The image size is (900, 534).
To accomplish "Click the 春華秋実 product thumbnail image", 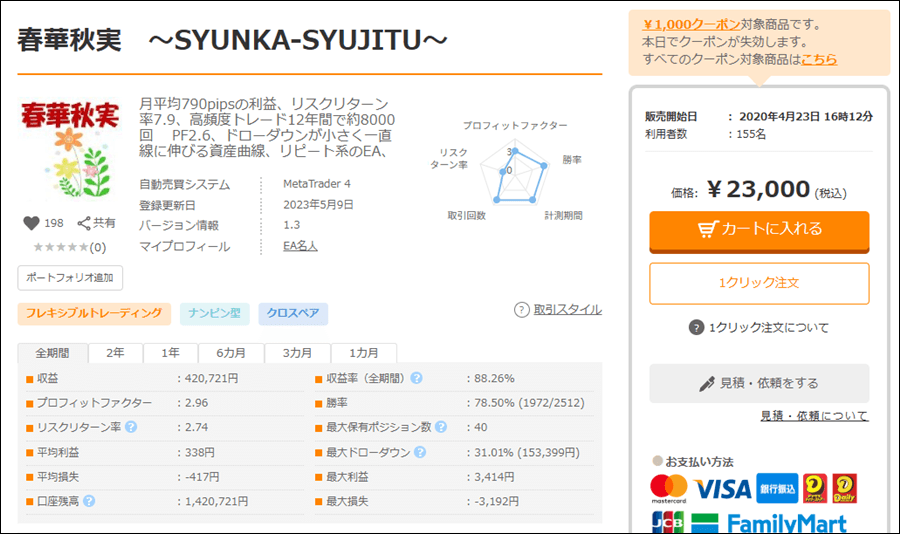I will (68, 148).
